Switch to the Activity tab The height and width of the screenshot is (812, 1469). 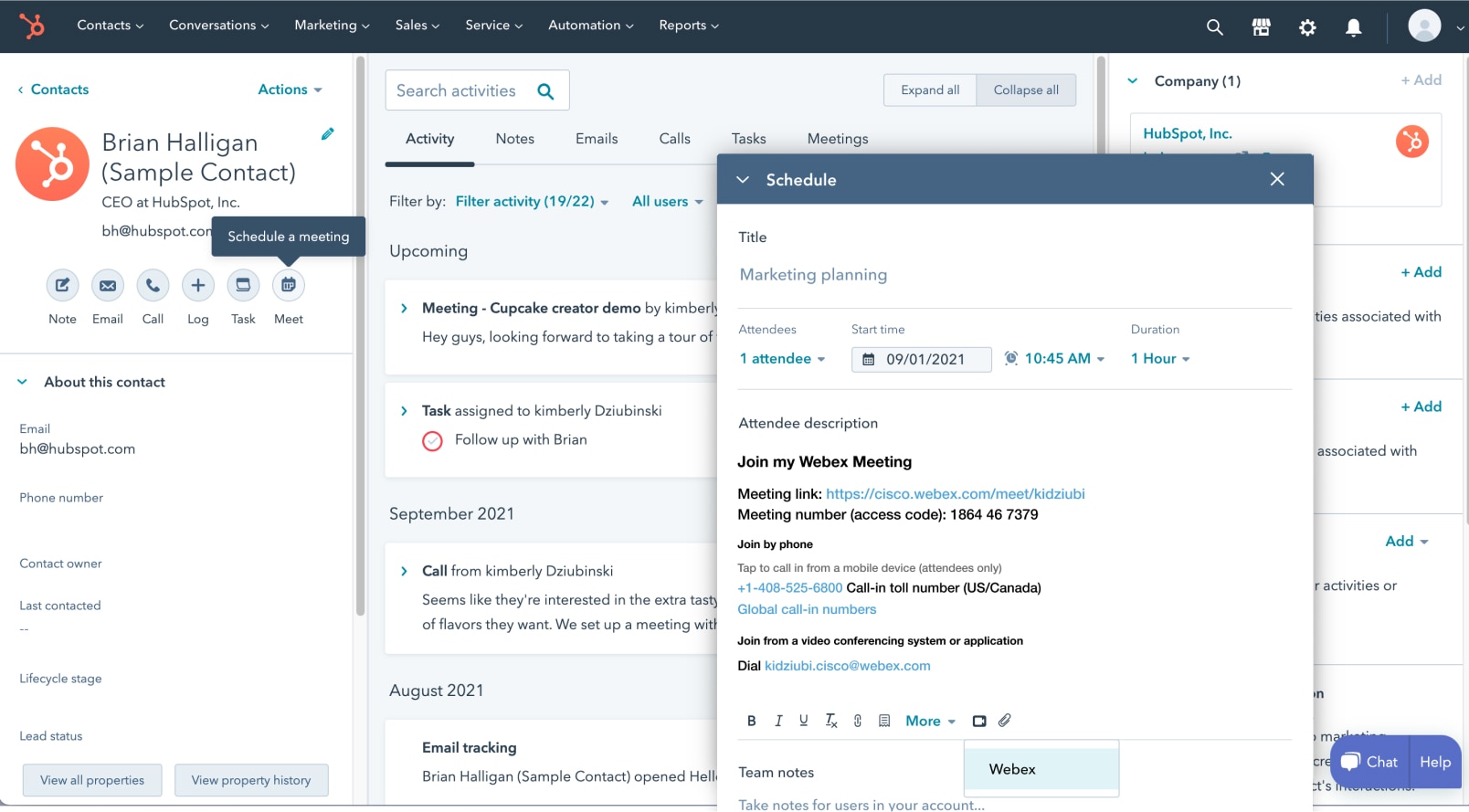pyautogui.click(x=429, y=139)
